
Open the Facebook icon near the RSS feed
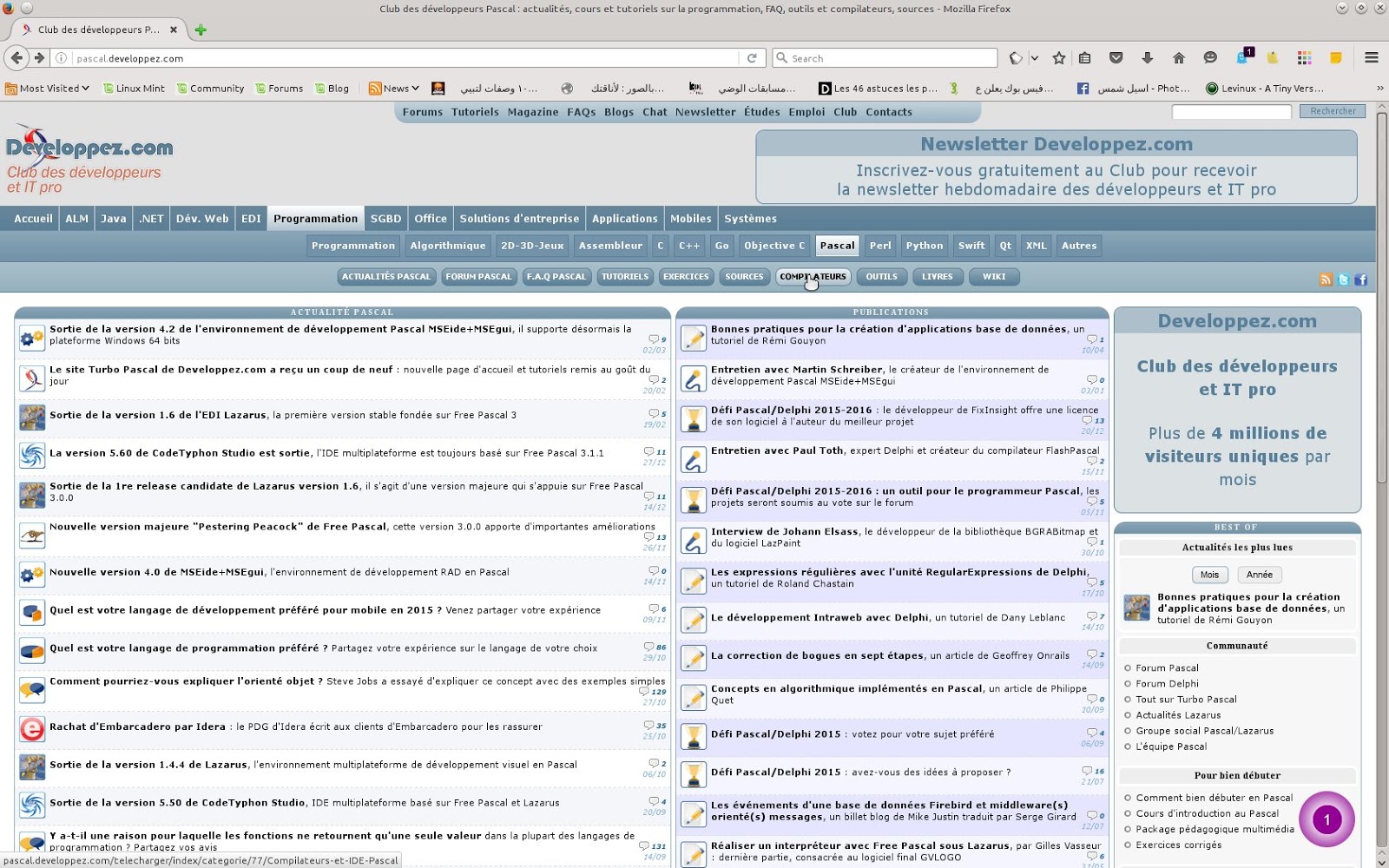click(x=1360, y=279)
